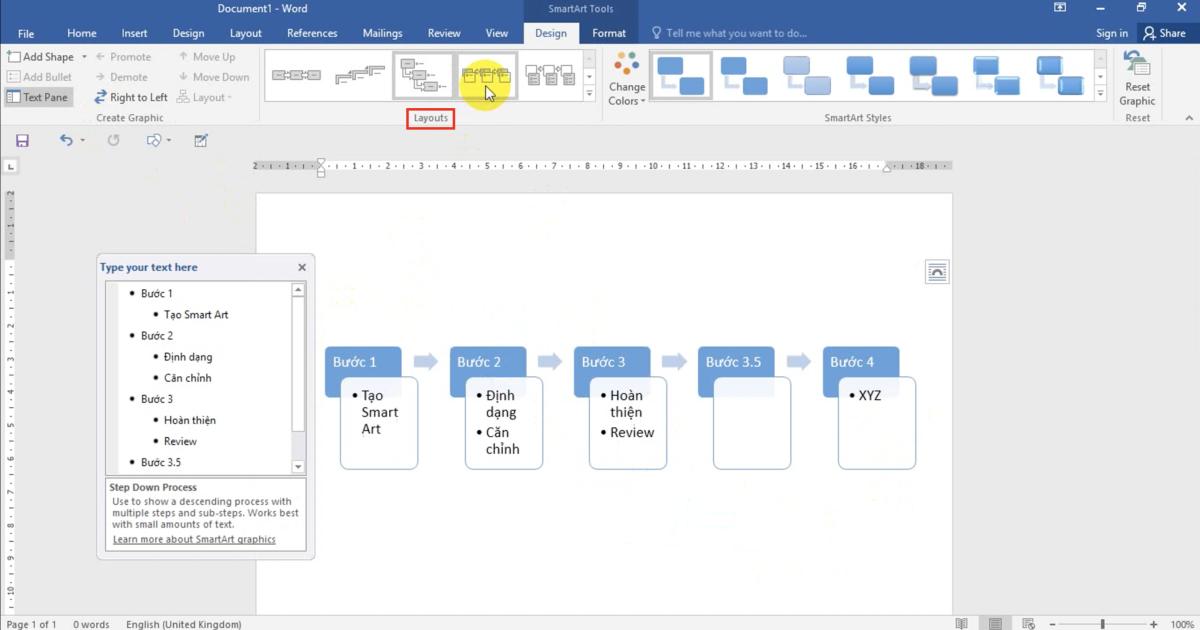Viewport: 1200px width, 630px height.
Task: Toggle Right to Left layout direction
Action: (131, 97)
